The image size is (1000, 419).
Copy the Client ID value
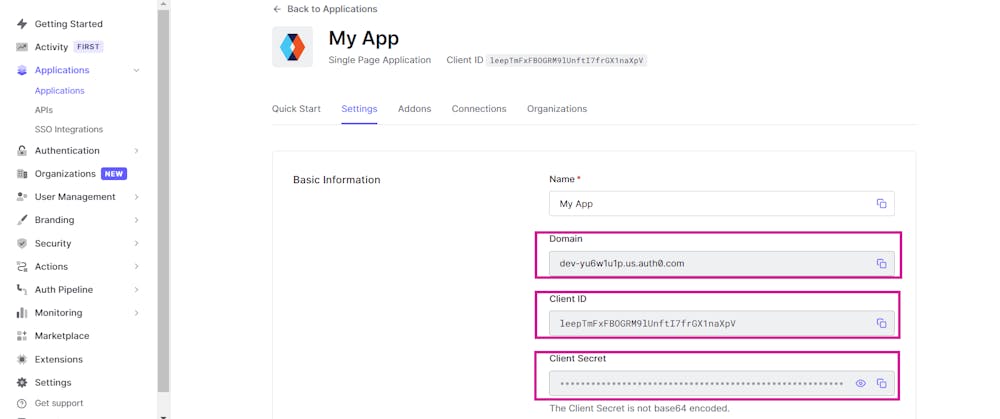click(881, 324)
